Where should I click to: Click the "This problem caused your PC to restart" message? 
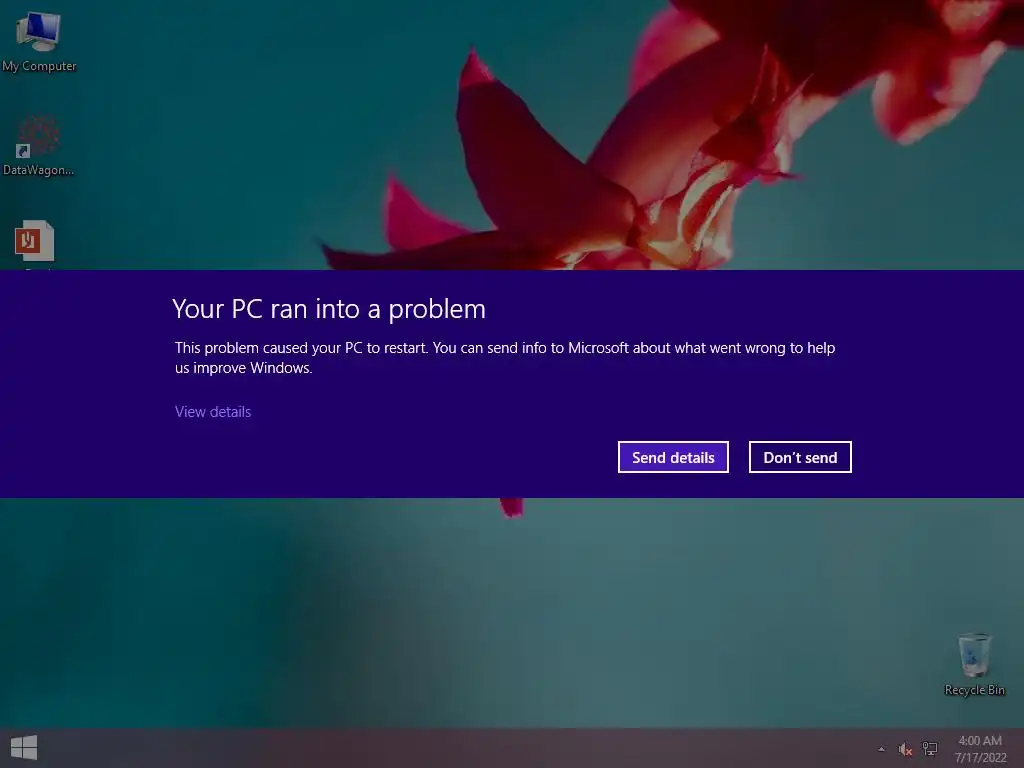(x=505, y=357)
